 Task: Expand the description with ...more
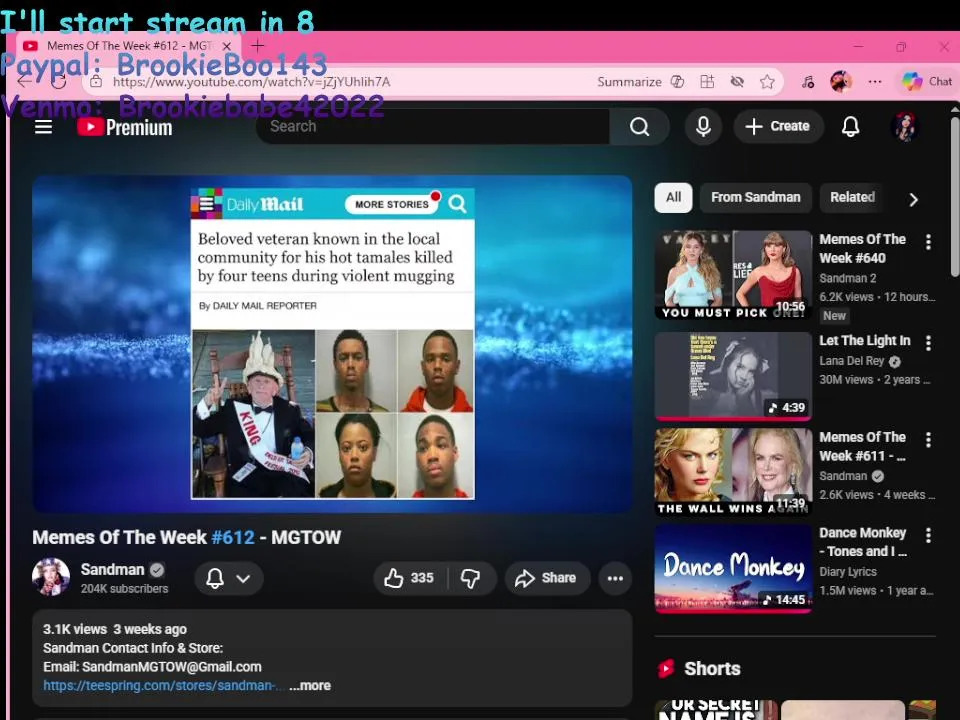click(310, 686)
